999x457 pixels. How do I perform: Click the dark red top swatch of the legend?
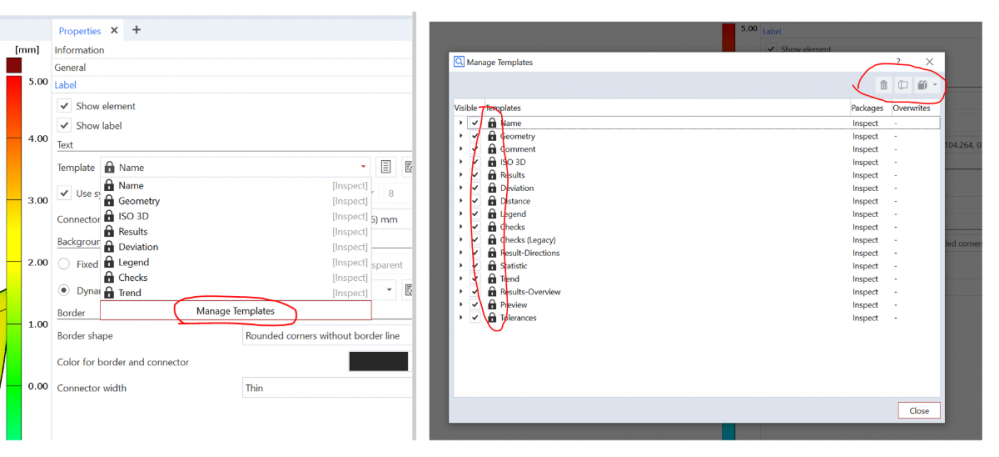point(14,64)
